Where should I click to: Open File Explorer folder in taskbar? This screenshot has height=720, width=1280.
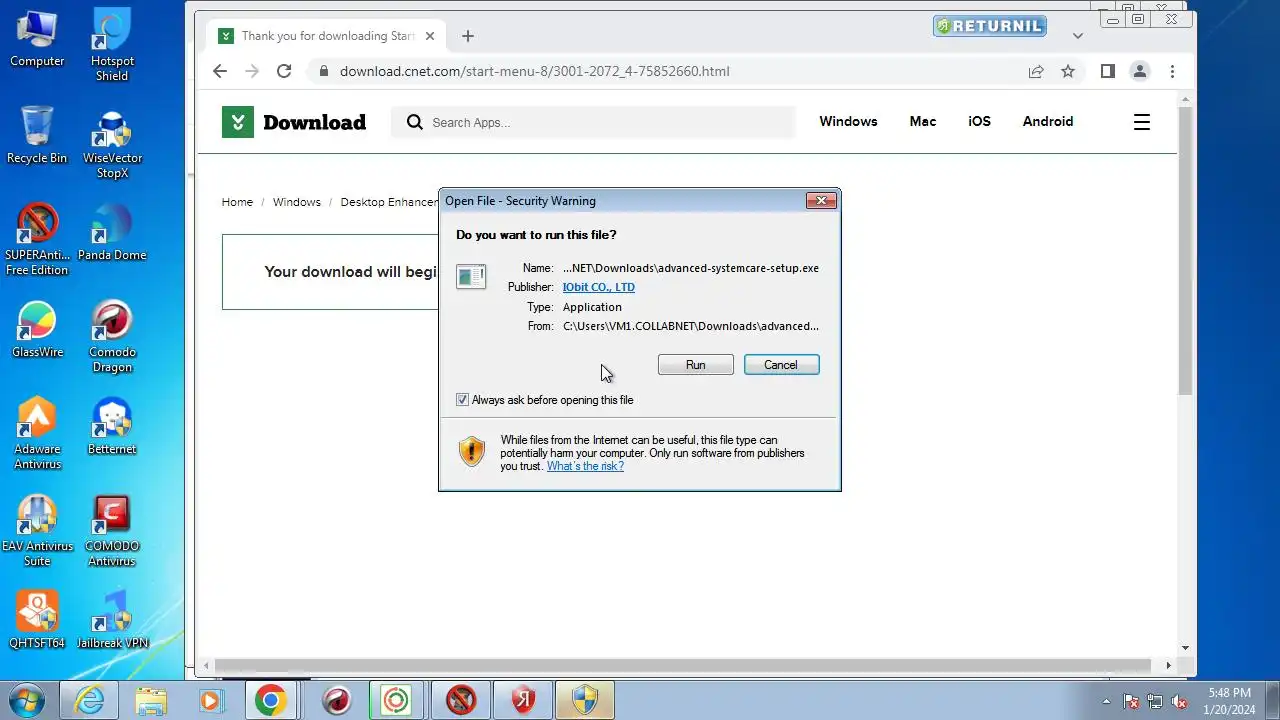[x=150, y=700]
